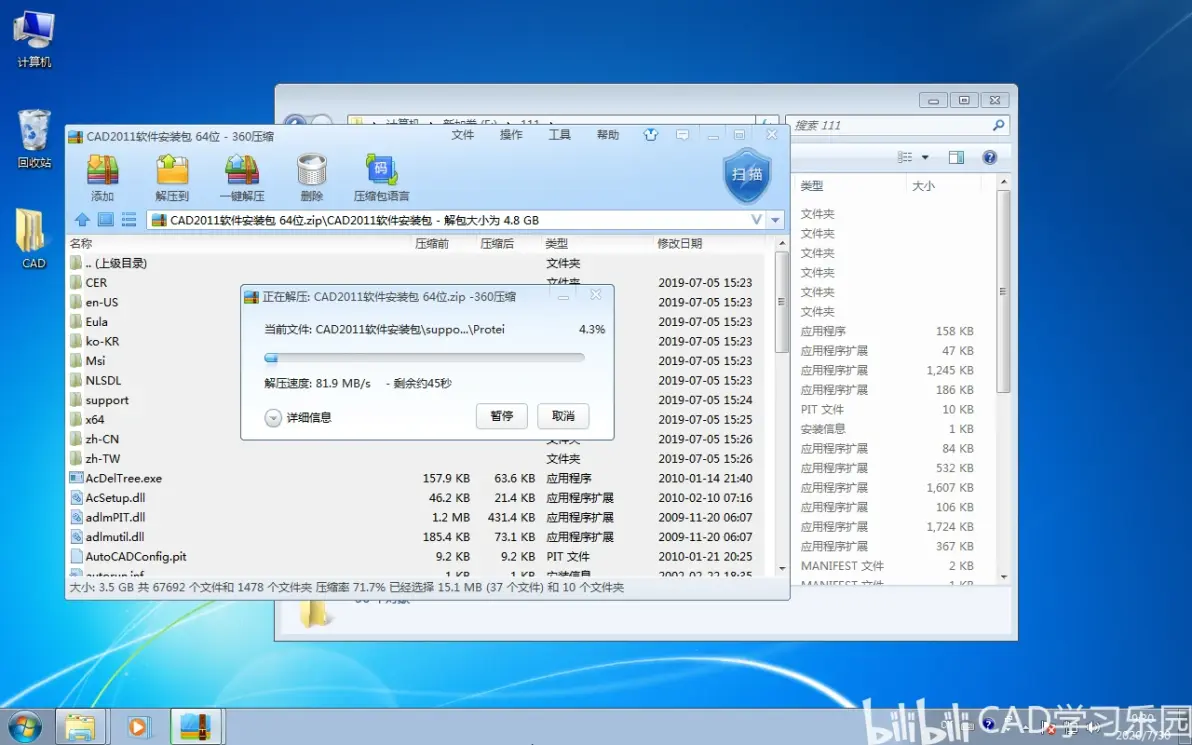
Task: Click the 删除 trash can icon
Action: [x=312, y=170]
